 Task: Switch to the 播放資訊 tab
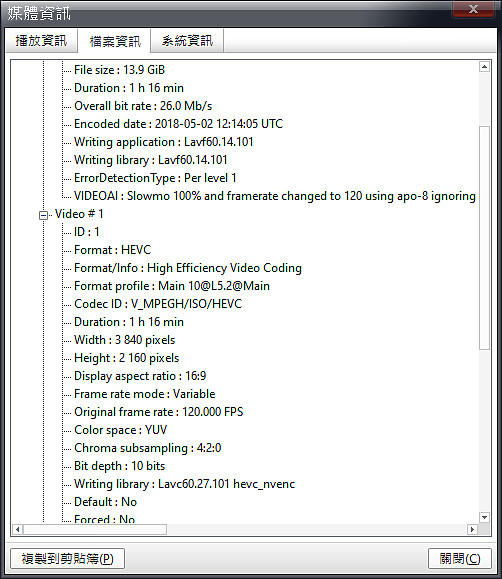[x=41, y=41]
